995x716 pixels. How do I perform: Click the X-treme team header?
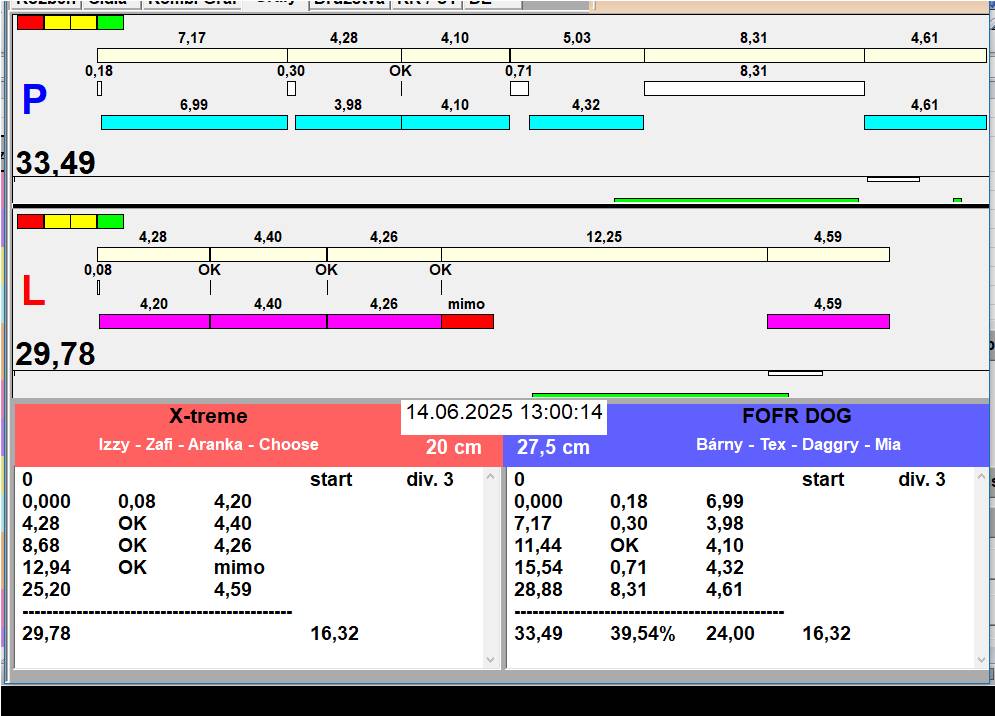click(x=208, y=417)
